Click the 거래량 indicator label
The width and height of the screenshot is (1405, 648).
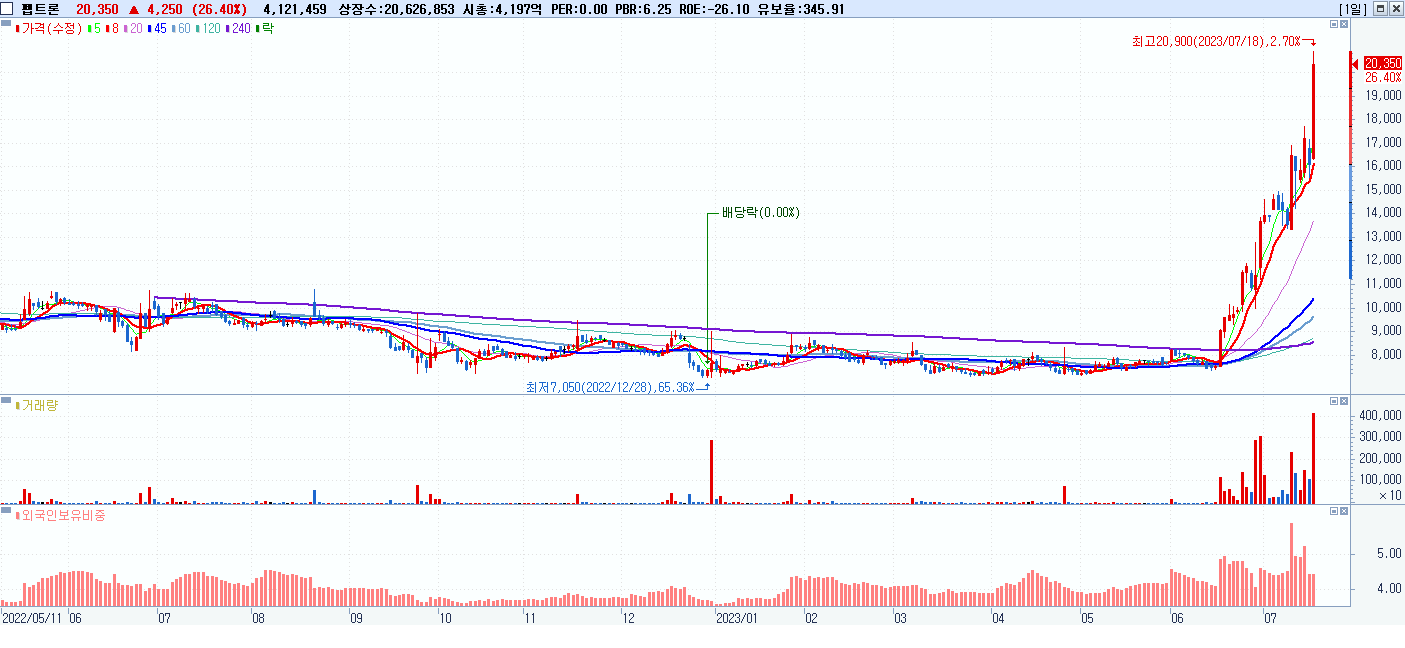37,405
